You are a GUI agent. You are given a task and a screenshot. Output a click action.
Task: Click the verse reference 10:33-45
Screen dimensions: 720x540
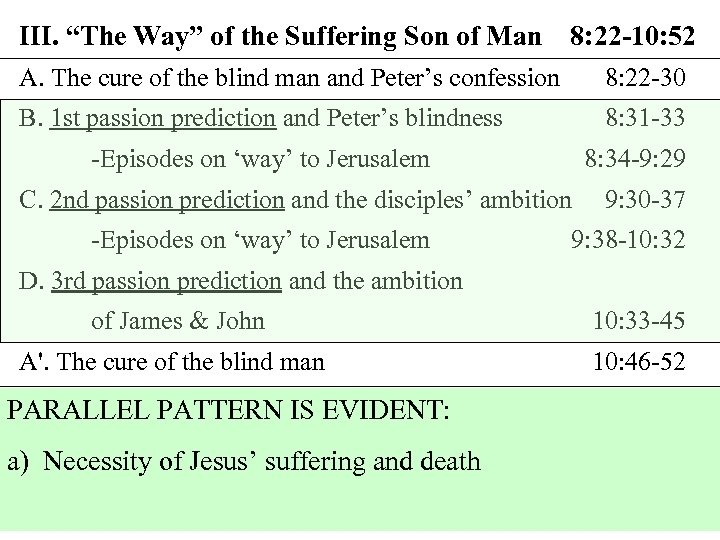(x=639, y=321)
